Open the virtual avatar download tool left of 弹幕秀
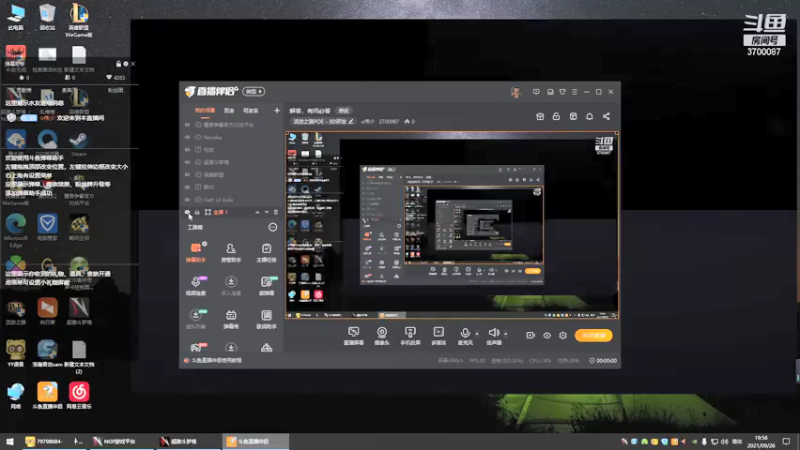The height and width of the screenshot is (450, 800). pos(195,319)
